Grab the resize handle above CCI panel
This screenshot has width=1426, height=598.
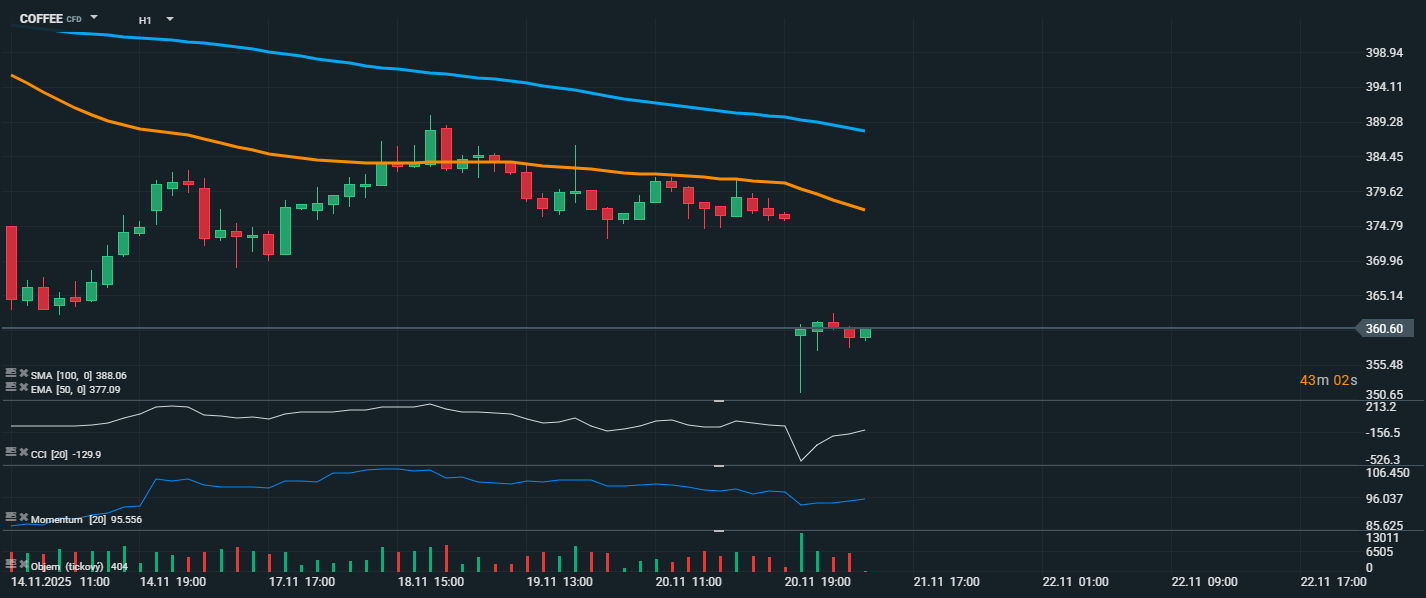tap(718, 401)
